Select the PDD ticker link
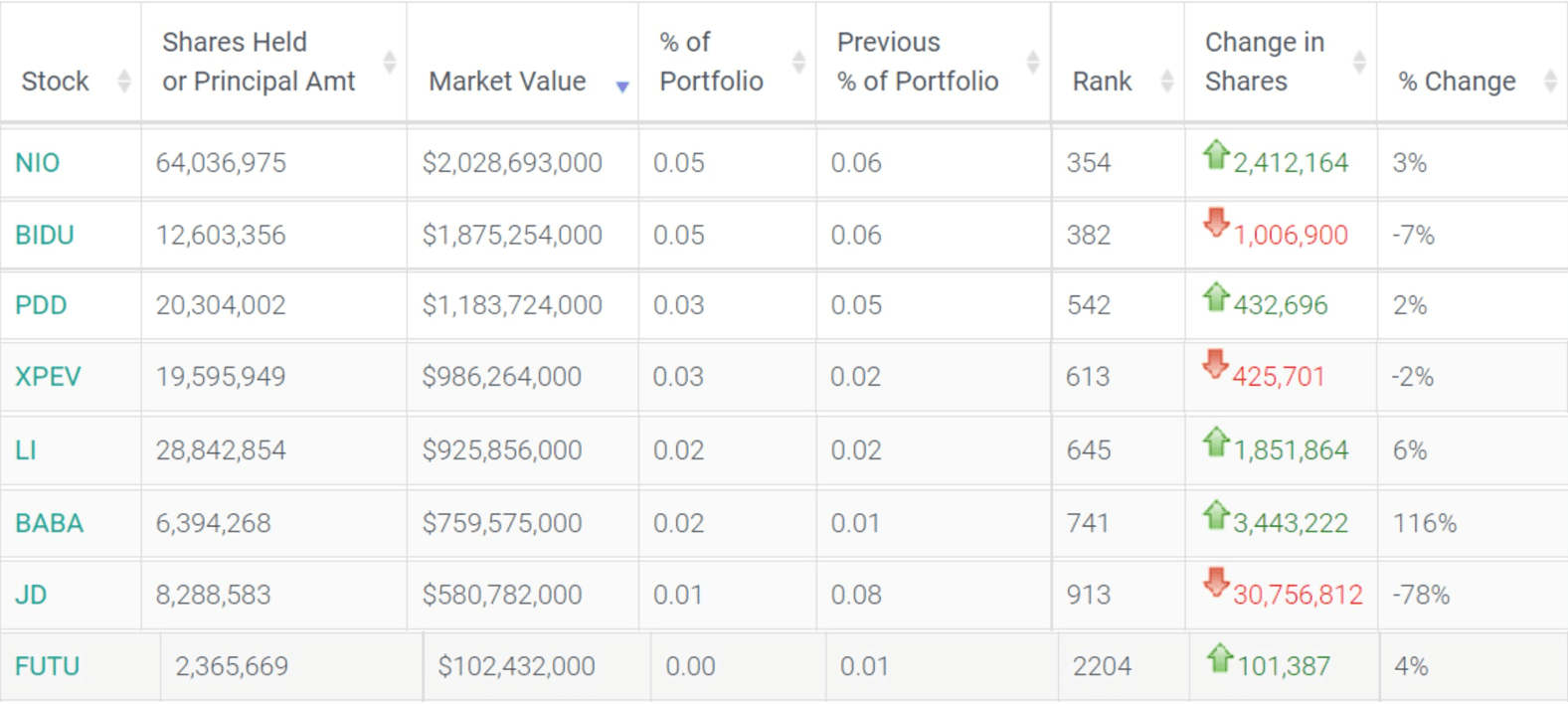Screen dimensions: 1568x704 [41, 305]
